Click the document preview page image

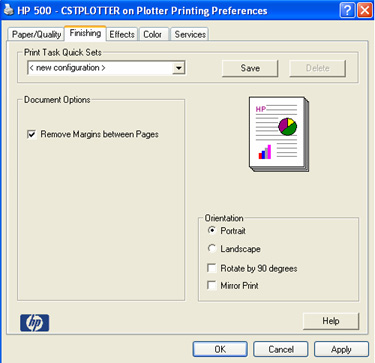coord(279,134)
